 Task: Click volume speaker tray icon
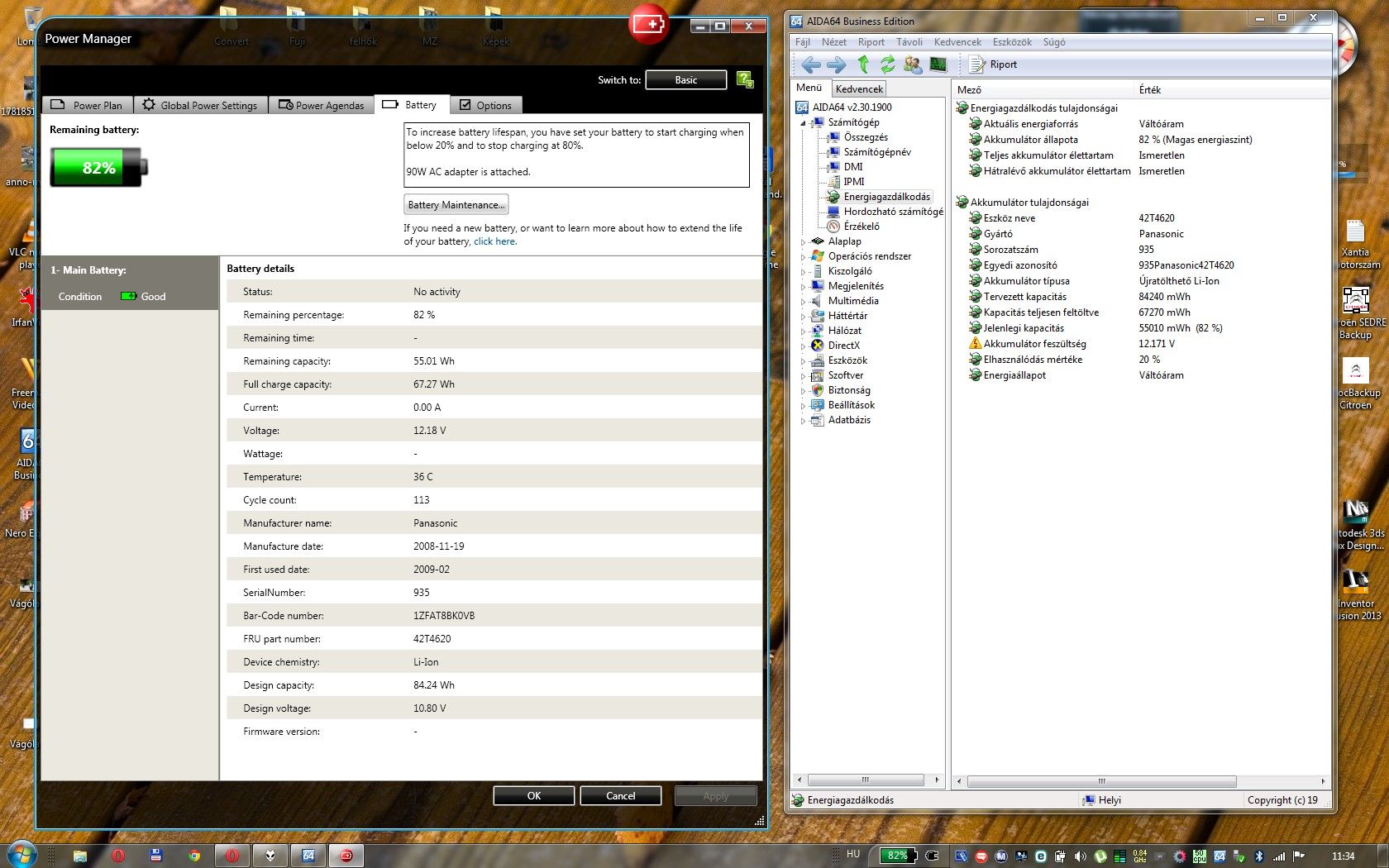1081,856
